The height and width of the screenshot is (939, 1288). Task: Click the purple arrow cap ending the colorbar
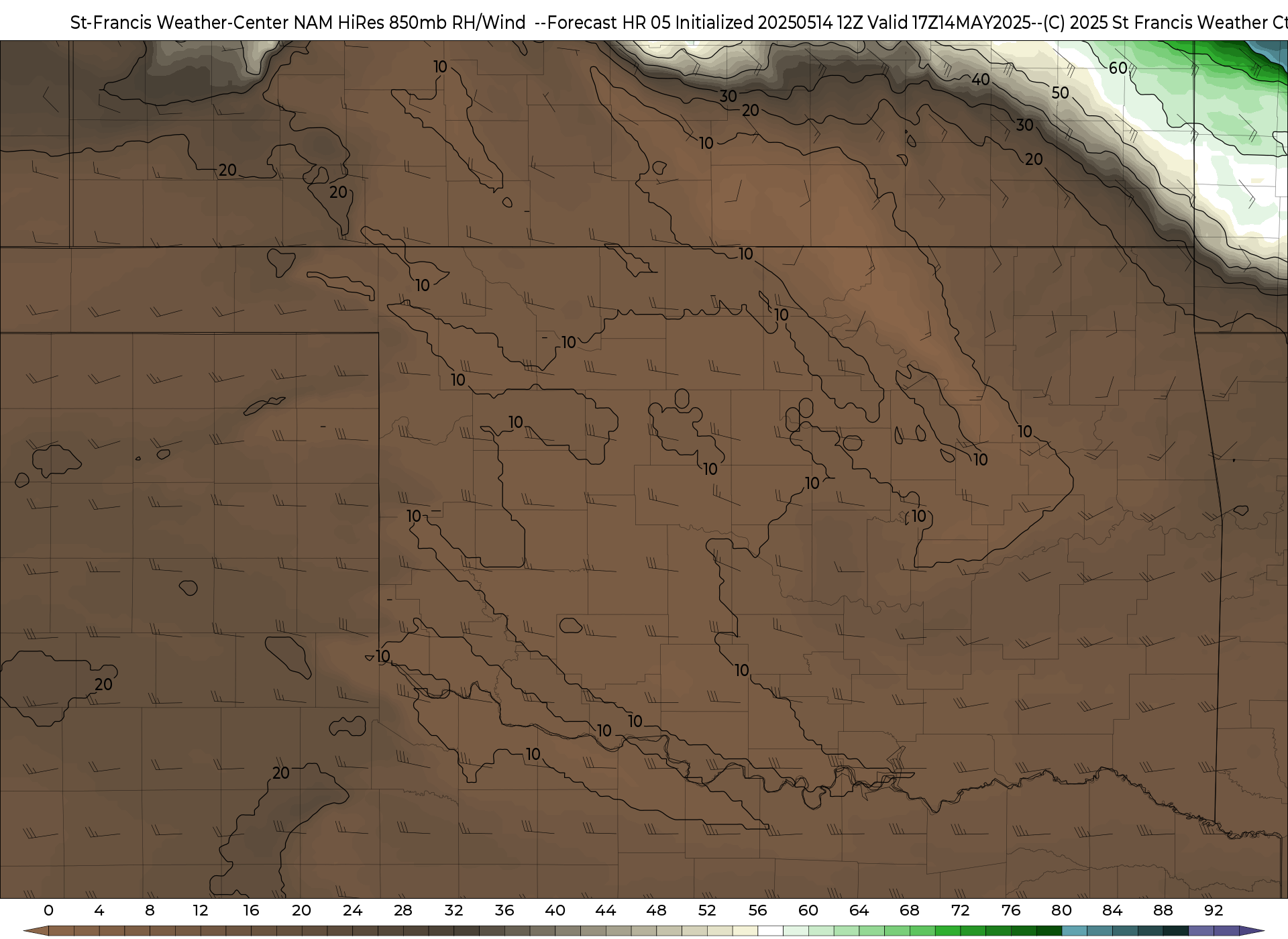point(1251,931)
